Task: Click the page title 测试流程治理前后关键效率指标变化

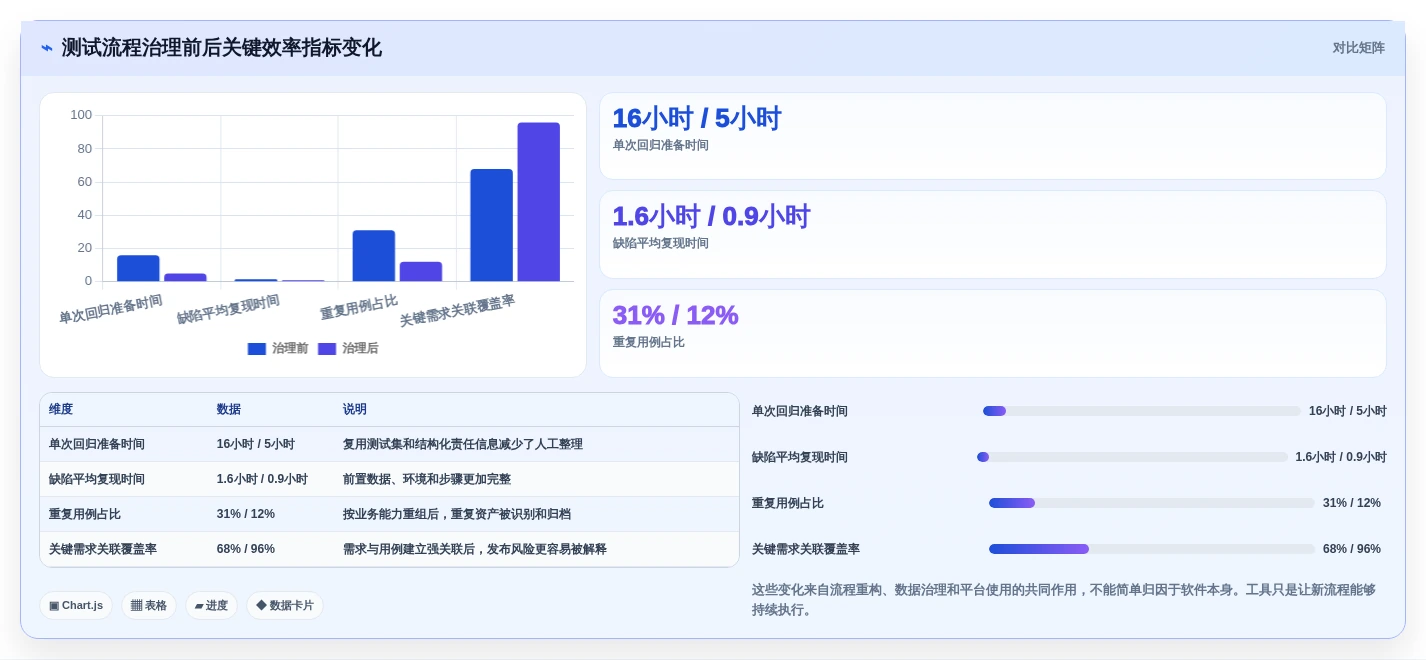Action: 222,48
